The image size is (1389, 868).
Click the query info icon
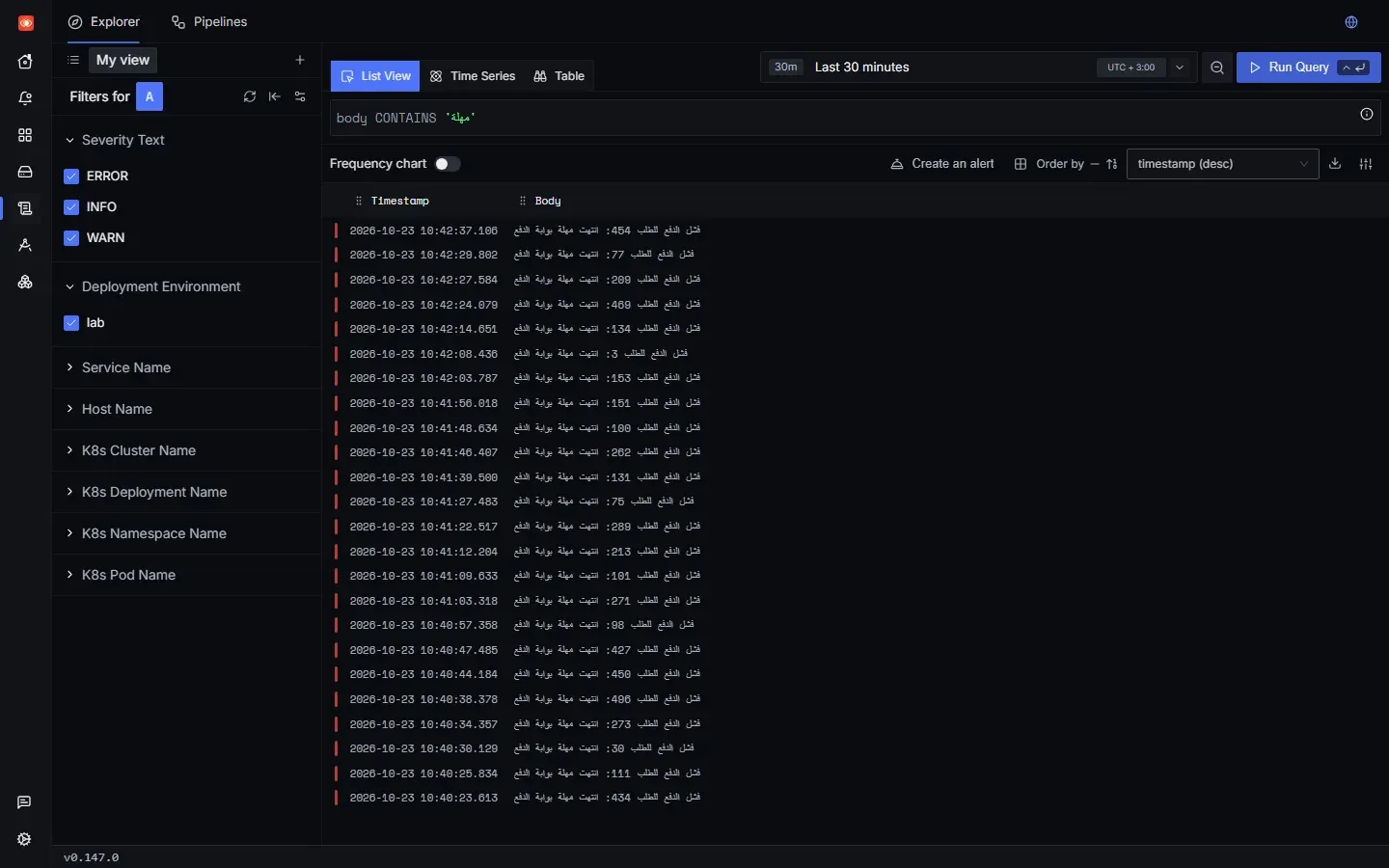pyautogui.click(x=1367, y=114)
